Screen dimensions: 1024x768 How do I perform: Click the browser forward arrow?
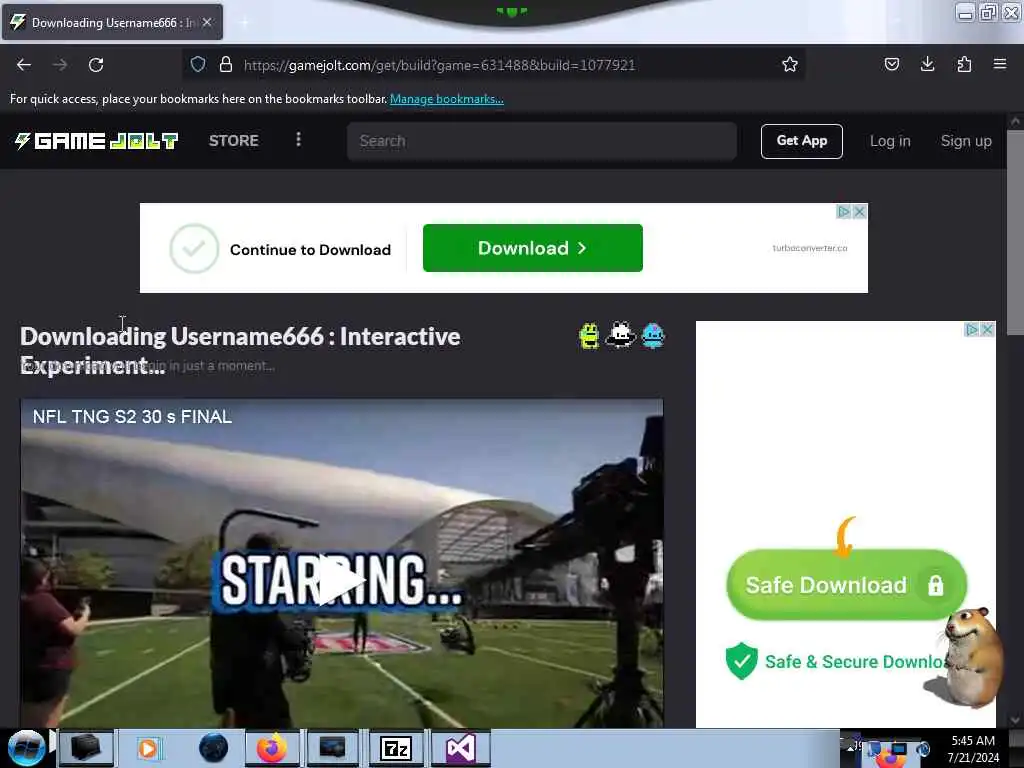click(60, 65)
